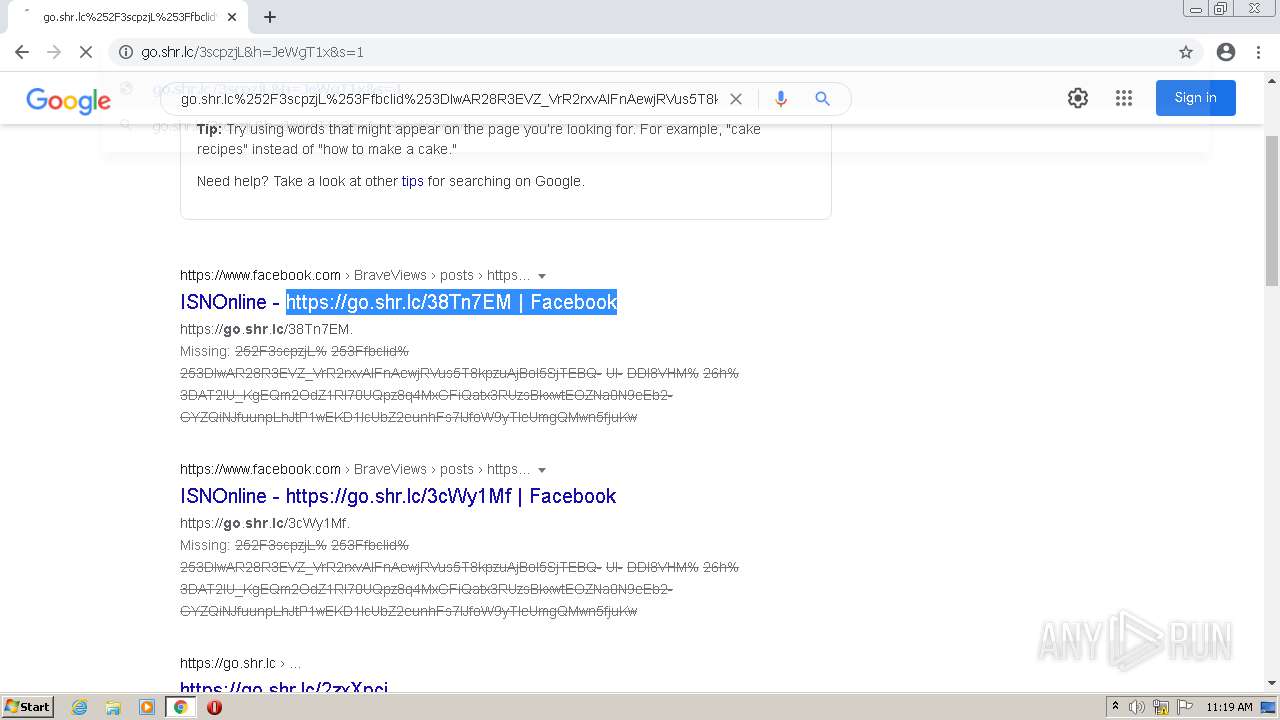Start voice search with microphone
Screen dimensions: 1280x720
click(781, 99)
